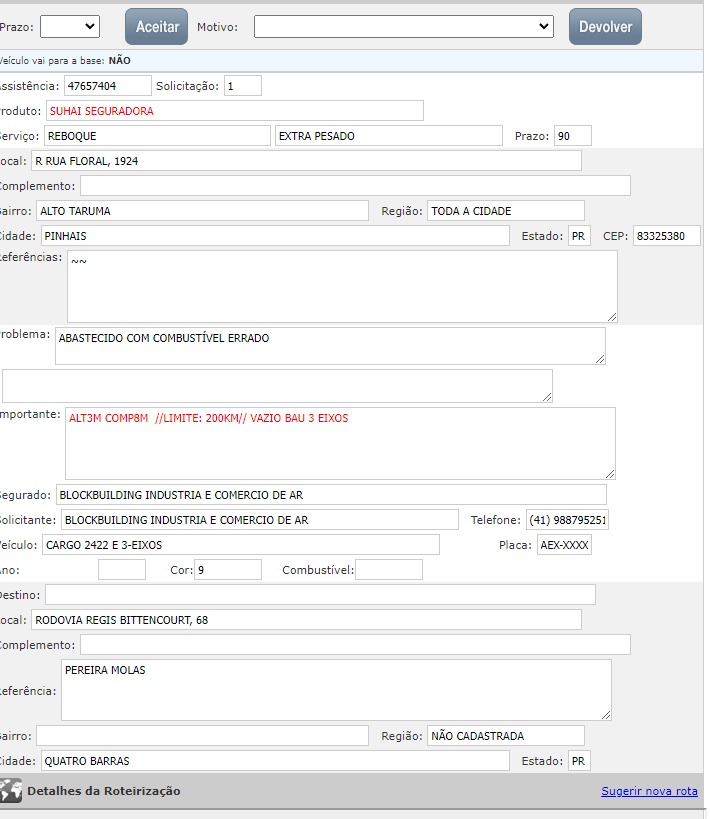Click the Assistência number field
The width and height of the screenshot is (710, 819).
pyautogui.click(x=107, y=86)
